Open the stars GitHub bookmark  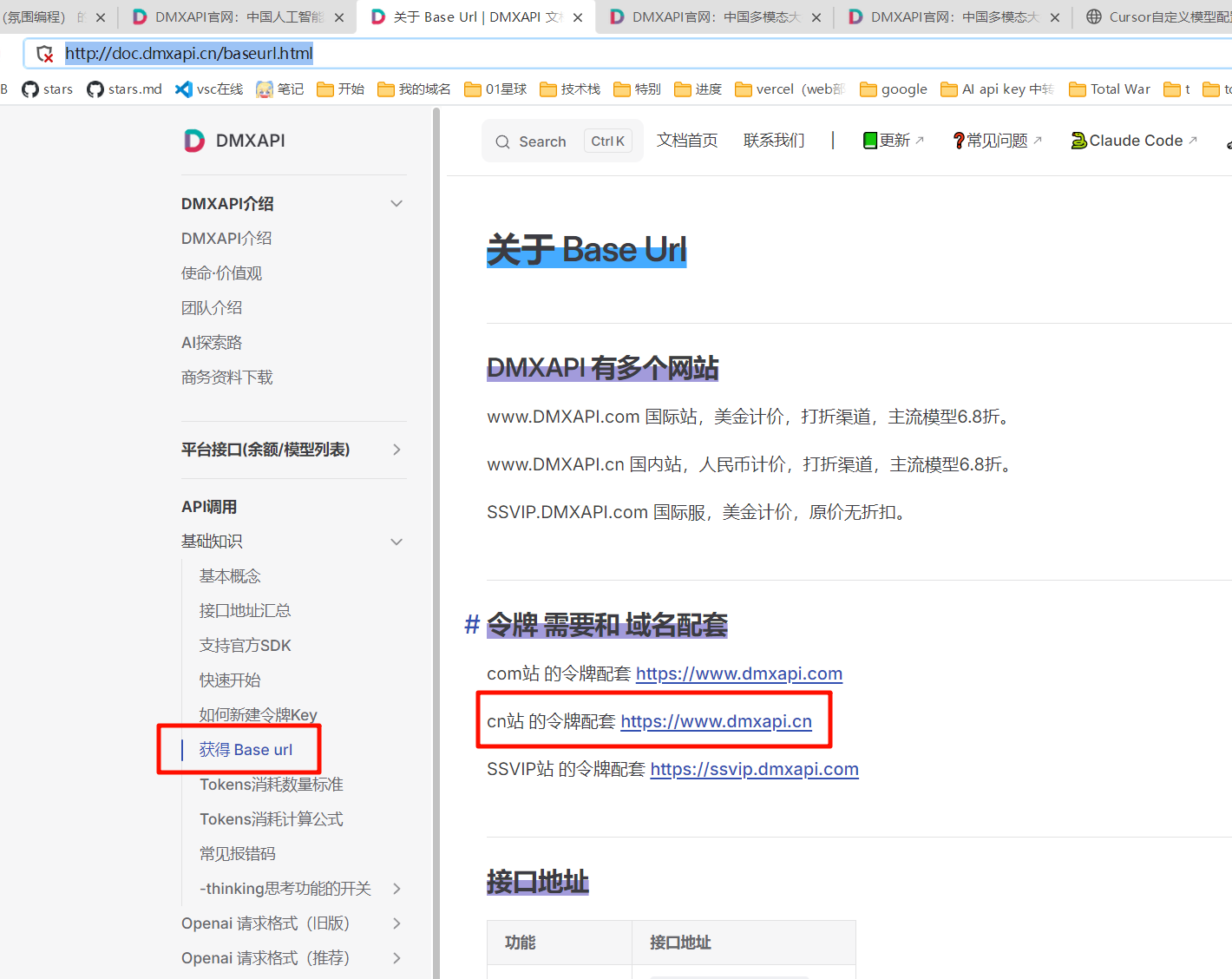(x=48, y=89)
